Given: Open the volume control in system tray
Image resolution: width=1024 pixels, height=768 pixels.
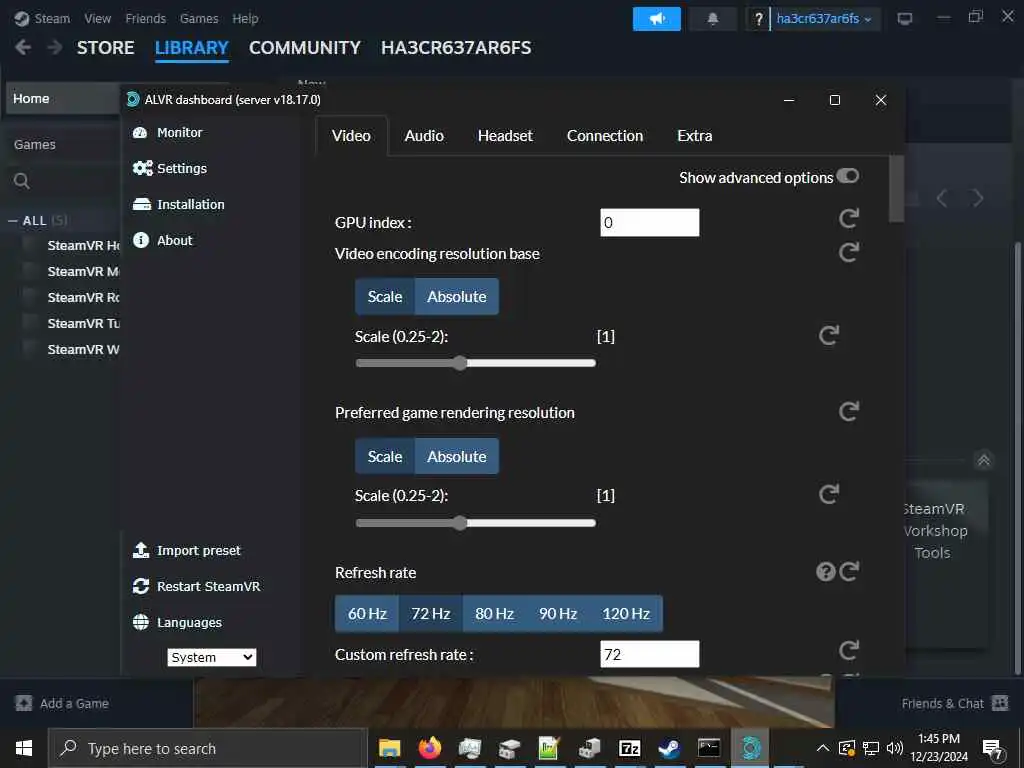Looking at the screenshot, I should (x=895, y=748).
